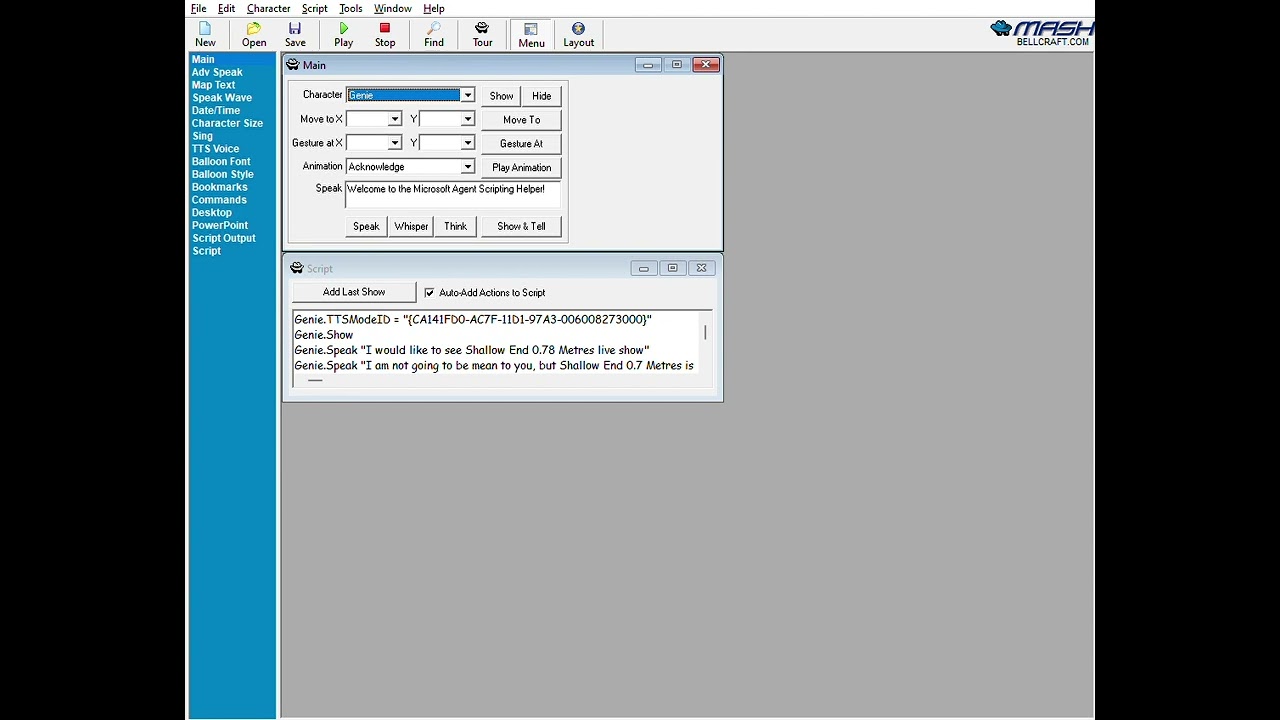Click the Speak button
Viewport: 1280px width, 720px height.
coord(366,226)
